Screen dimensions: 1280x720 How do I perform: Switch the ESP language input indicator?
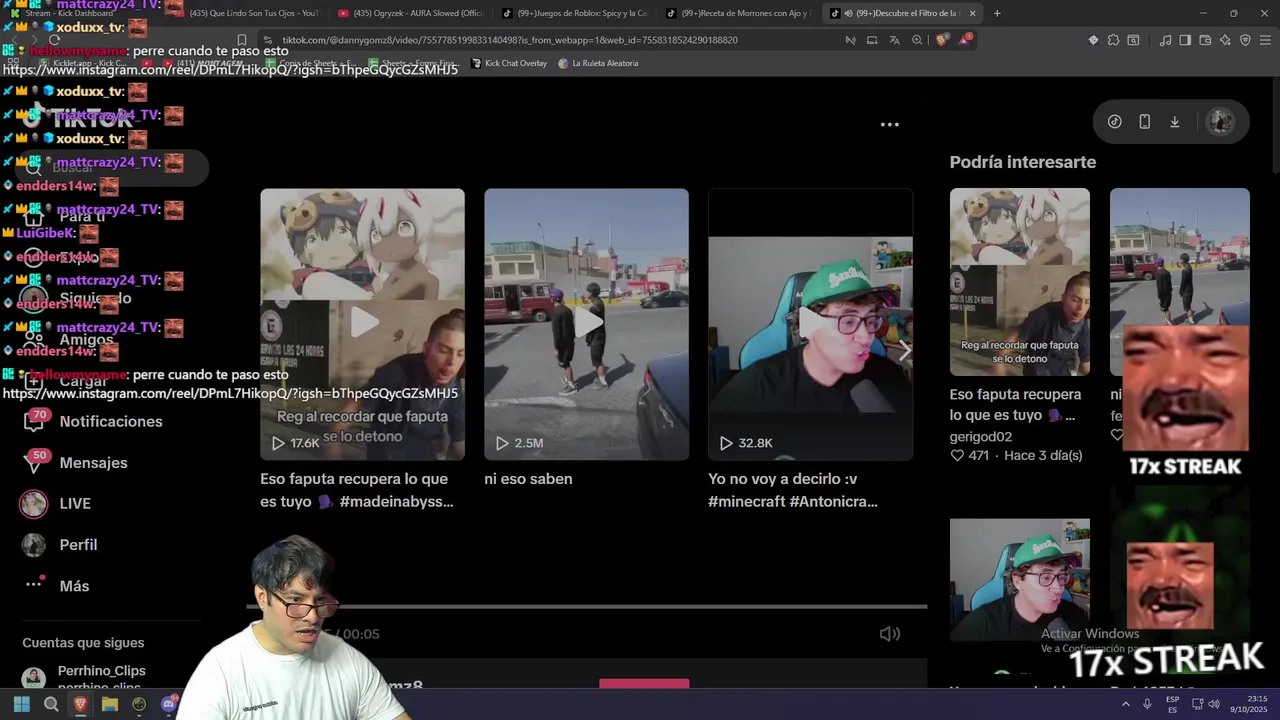(1173, 704)
